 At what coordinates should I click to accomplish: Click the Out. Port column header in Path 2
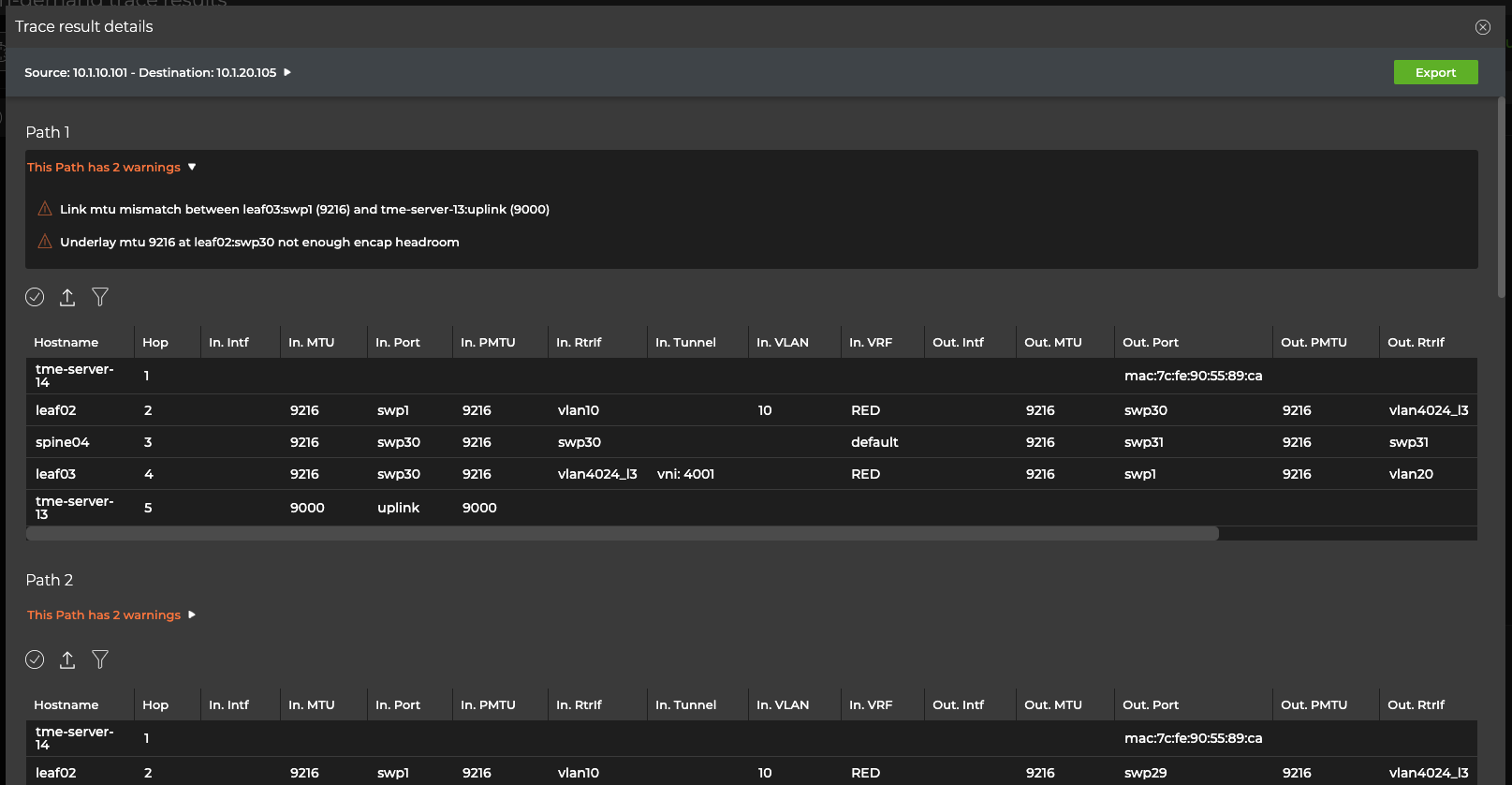coord(1150,704)
